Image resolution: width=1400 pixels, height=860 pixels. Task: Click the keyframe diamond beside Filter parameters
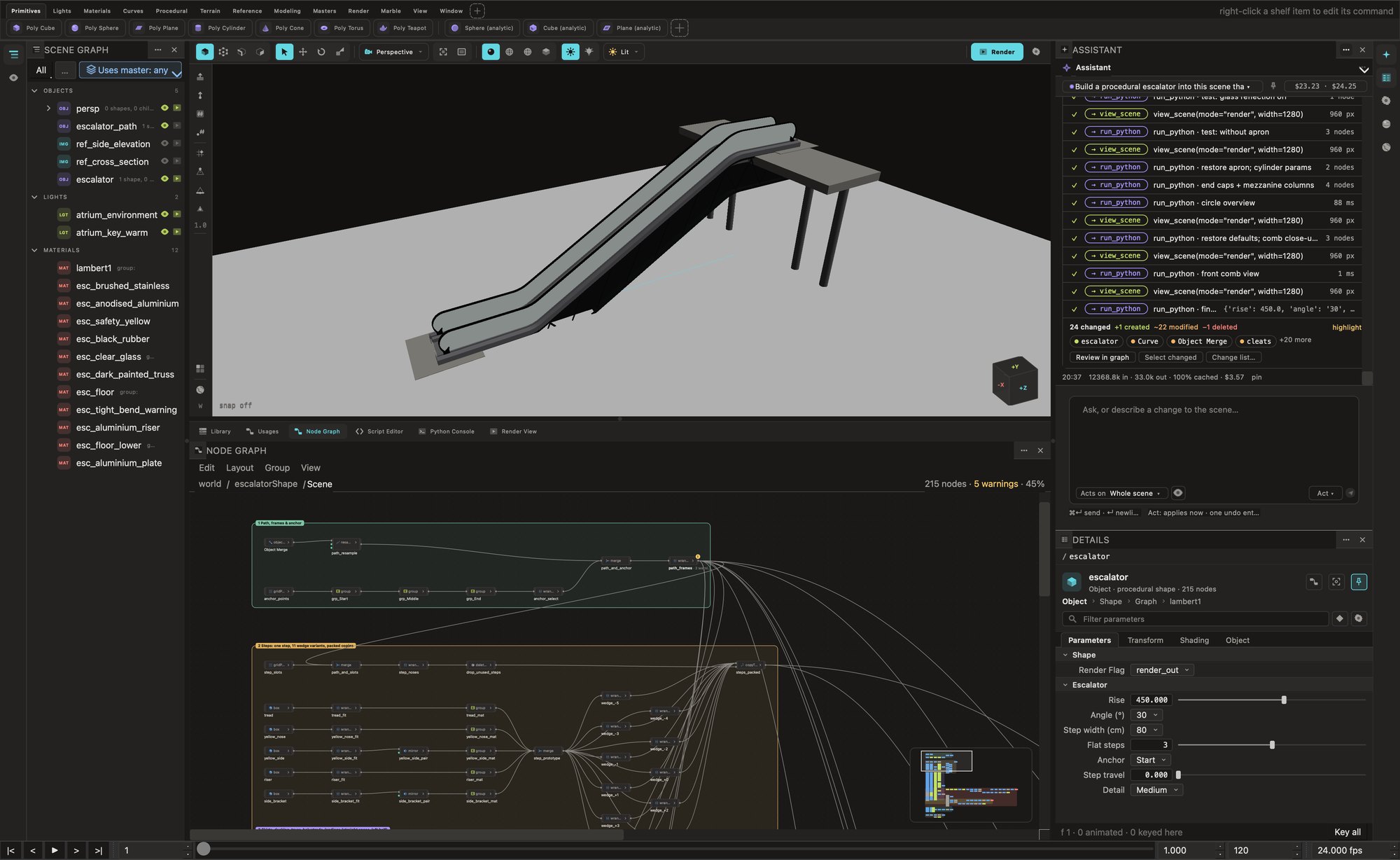tap(1340, 618)
